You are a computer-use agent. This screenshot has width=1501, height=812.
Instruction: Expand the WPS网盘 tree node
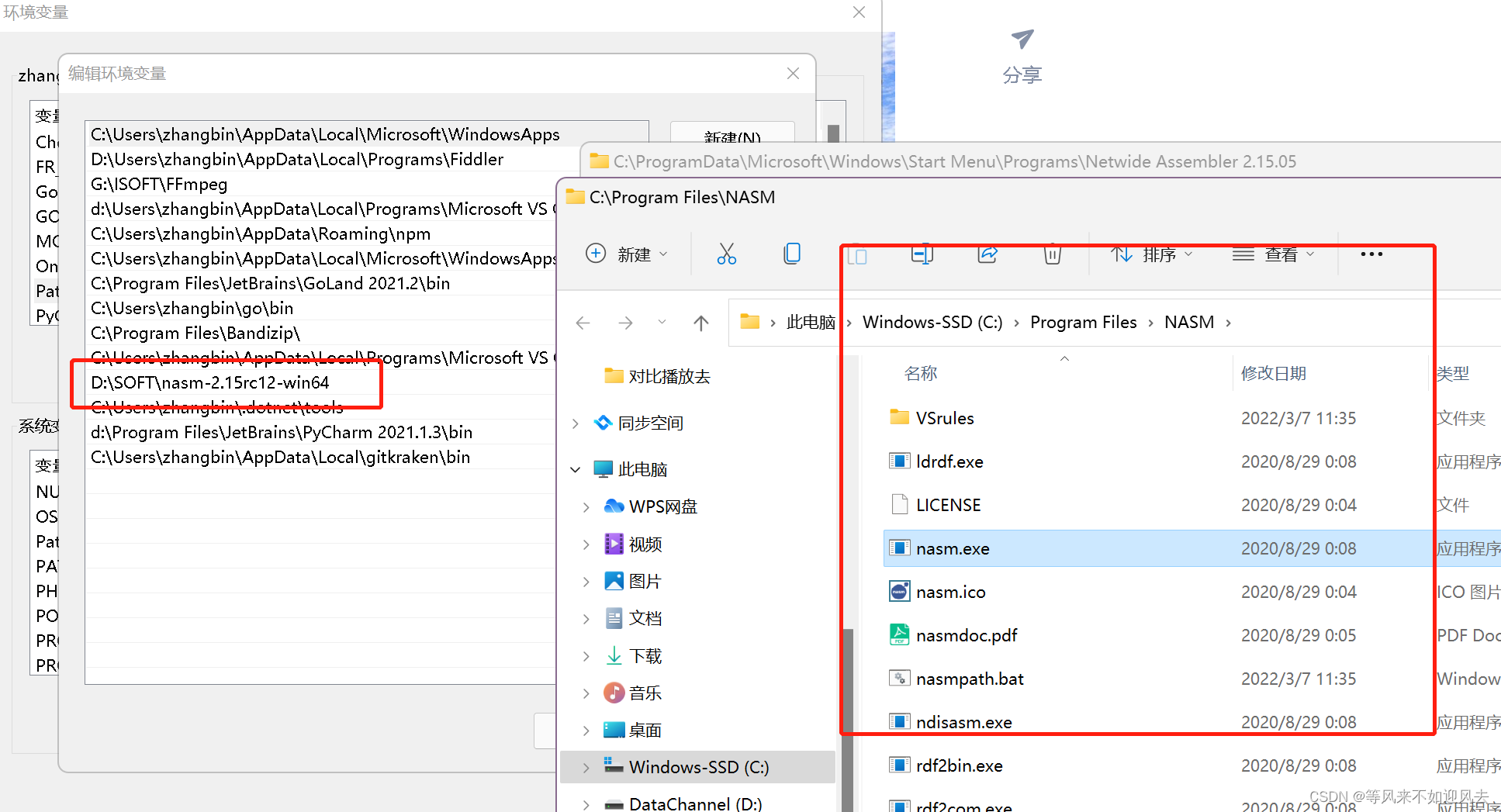point(586,506)
